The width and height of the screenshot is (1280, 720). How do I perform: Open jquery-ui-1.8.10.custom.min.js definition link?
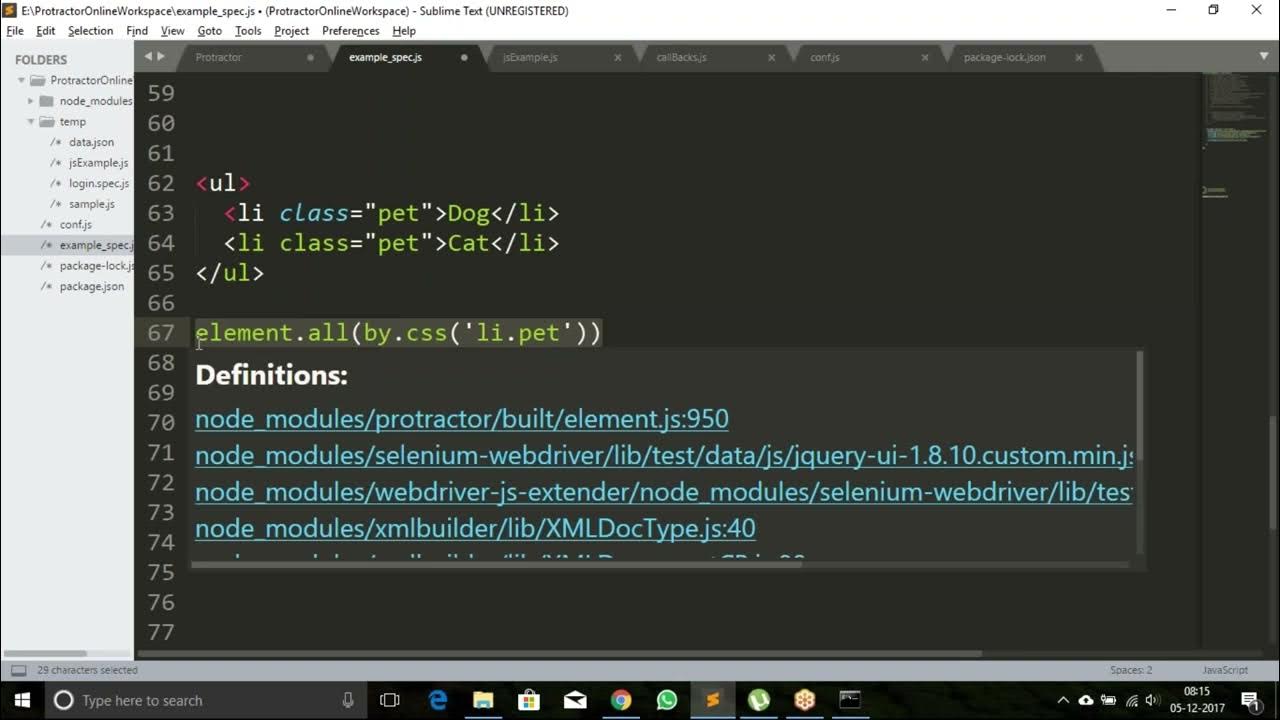point(664,456)
